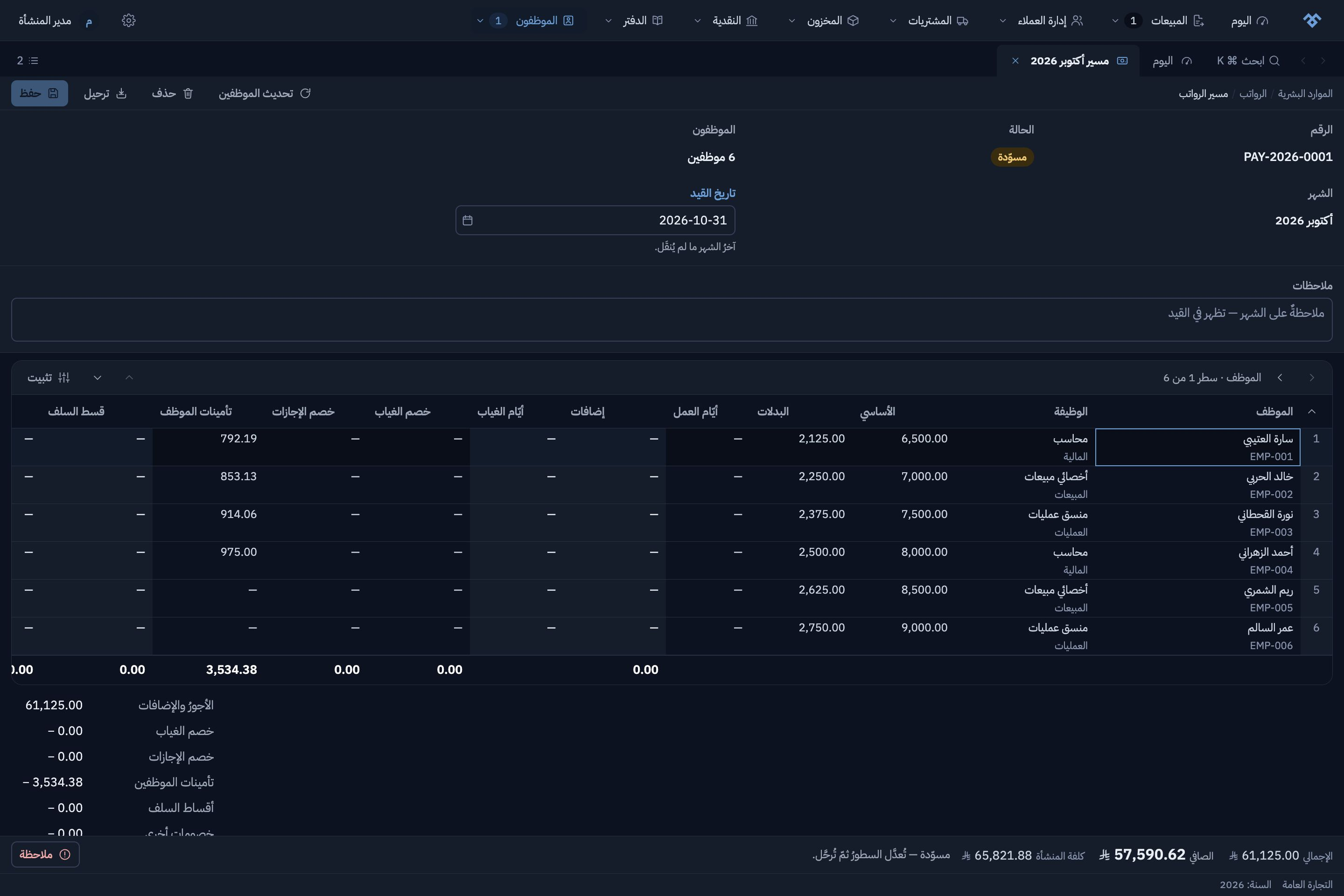Select employee cell سارة العتيبي
The height and width of the screenshot is (896, 1344).
point(1198,447)
